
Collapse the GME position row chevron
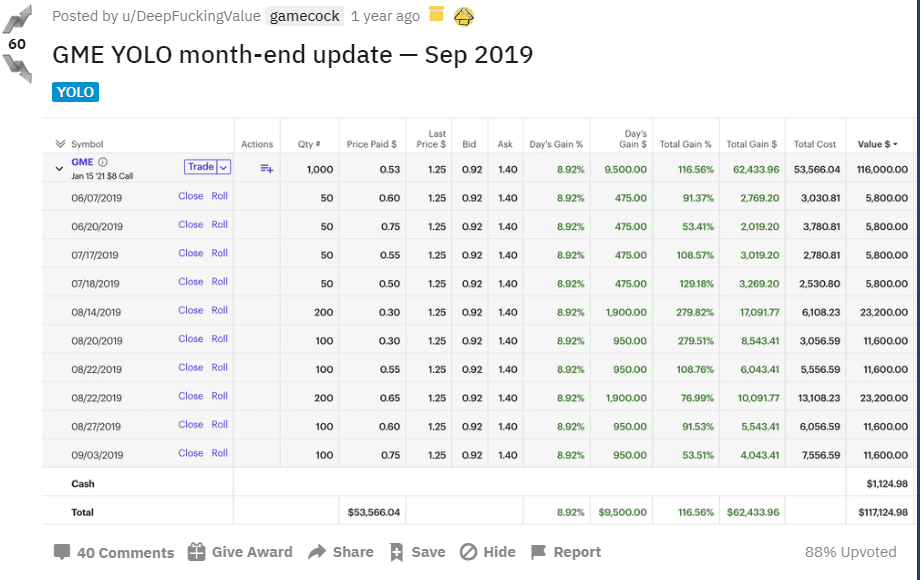(59, 169)
